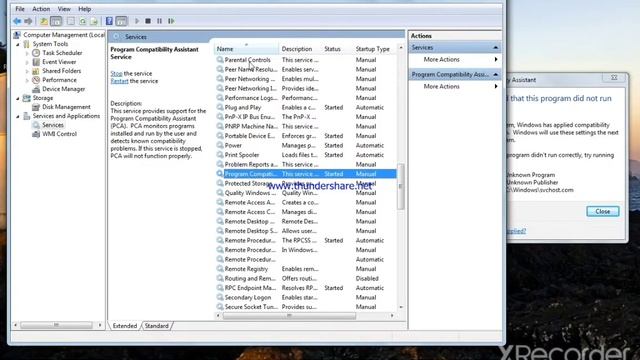Collapse the Services and Applications tree node

pyautogui.click(x=18, y=116)
